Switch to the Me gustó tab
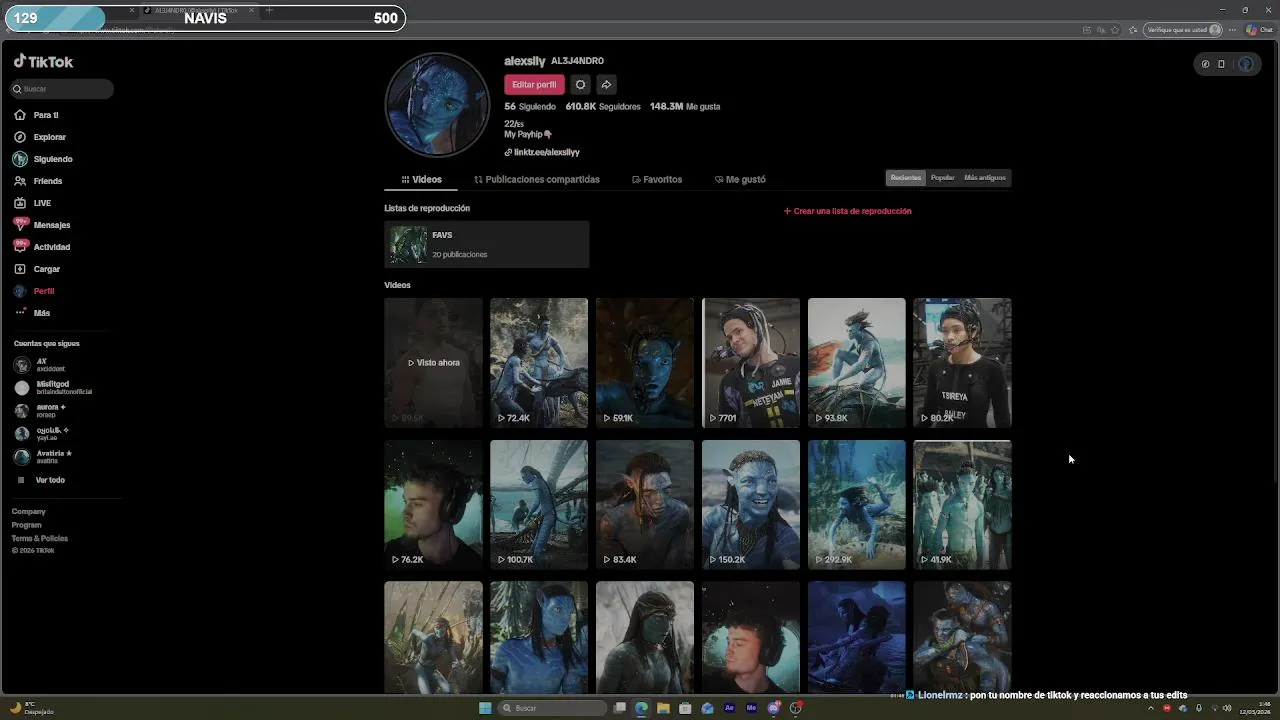This screenshot has height=720, width=1280. click(740, 180)
